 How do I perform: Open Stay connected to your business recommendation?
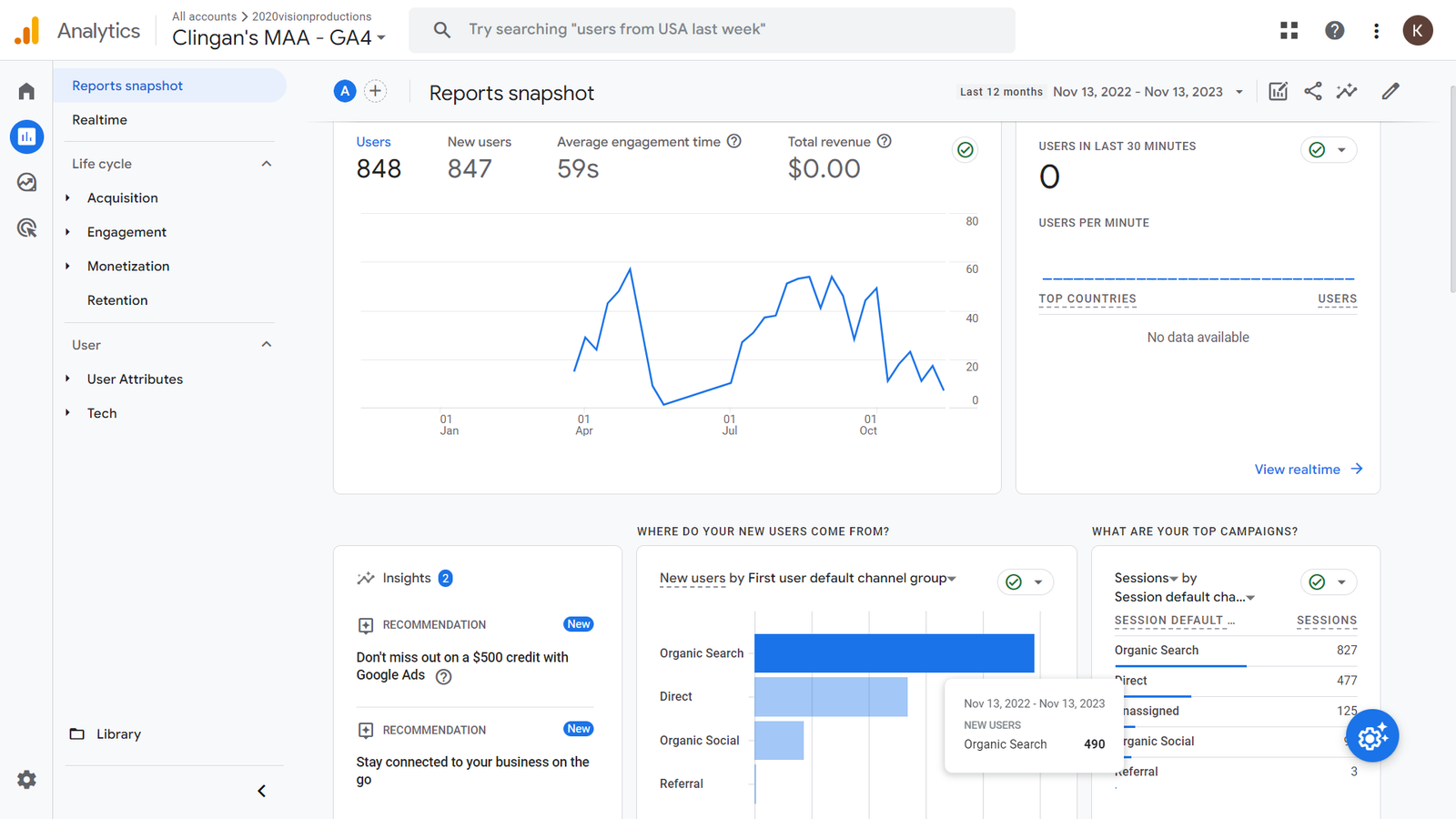(x=474, y=771)
